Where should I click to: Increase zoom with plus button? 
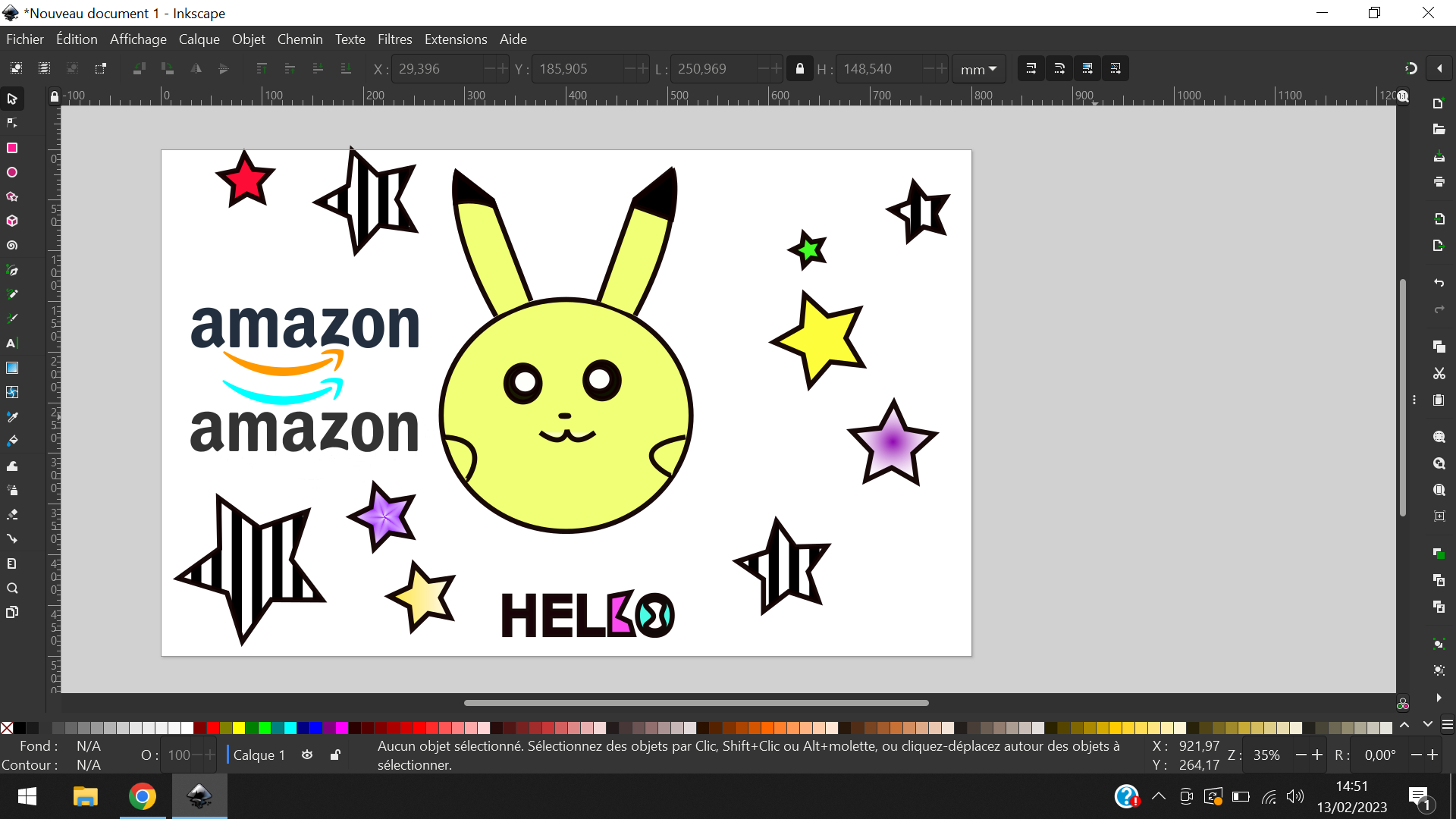(x=1317, y=755)
